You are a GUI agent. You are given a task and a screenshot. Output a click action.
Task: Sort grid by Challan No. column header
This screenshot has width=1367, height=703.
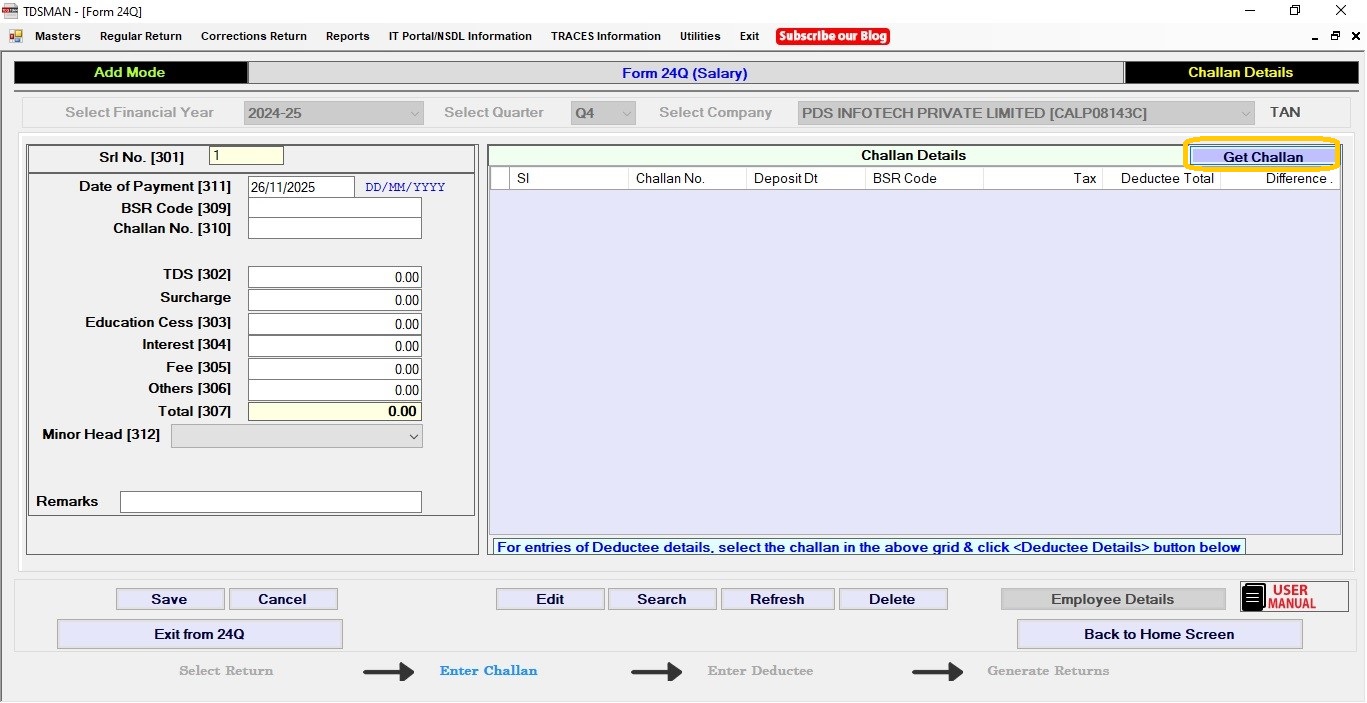686,178
